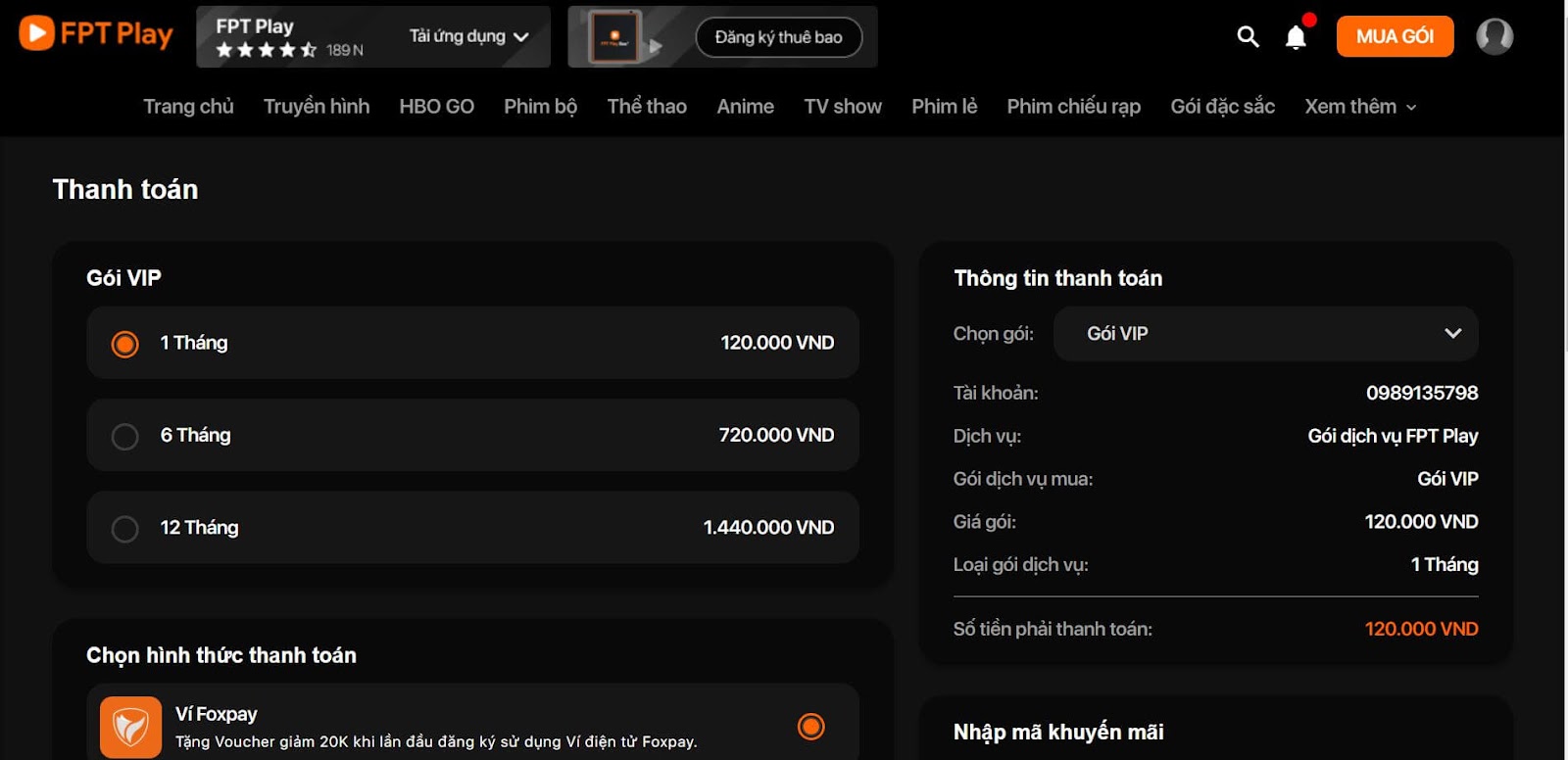Click the Foxpay wallet logo icon
The width and height of the screenshot is (1568, 760).
pos(130,727)
